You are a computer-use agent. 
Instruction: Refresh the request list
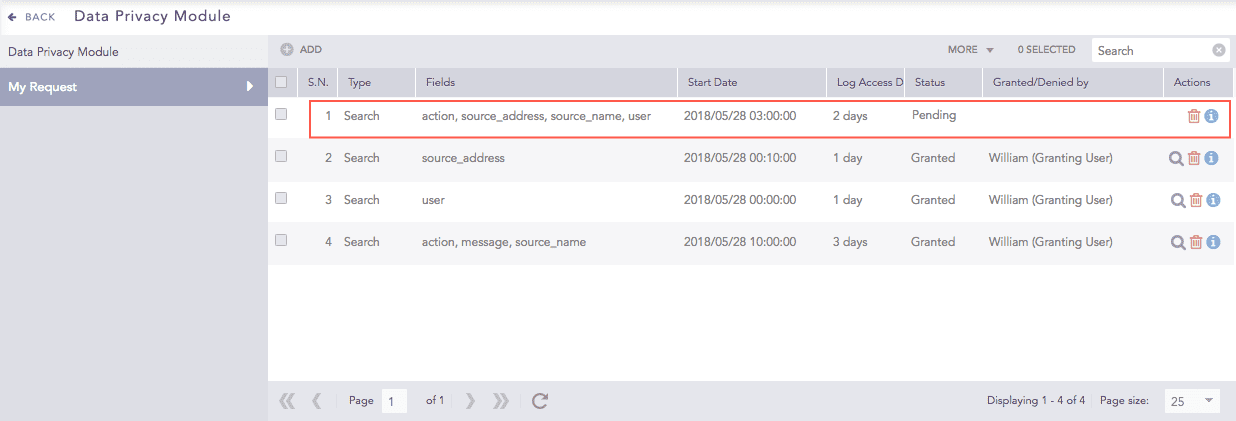point(540,401)
